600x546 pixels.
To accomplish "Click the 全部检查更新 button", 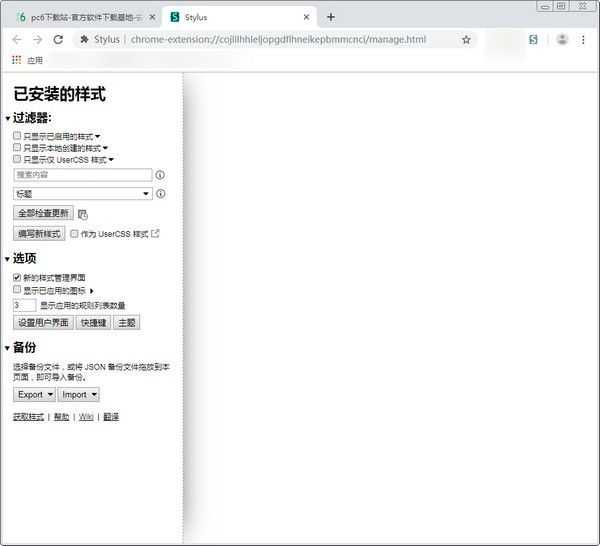I will 43,213.
